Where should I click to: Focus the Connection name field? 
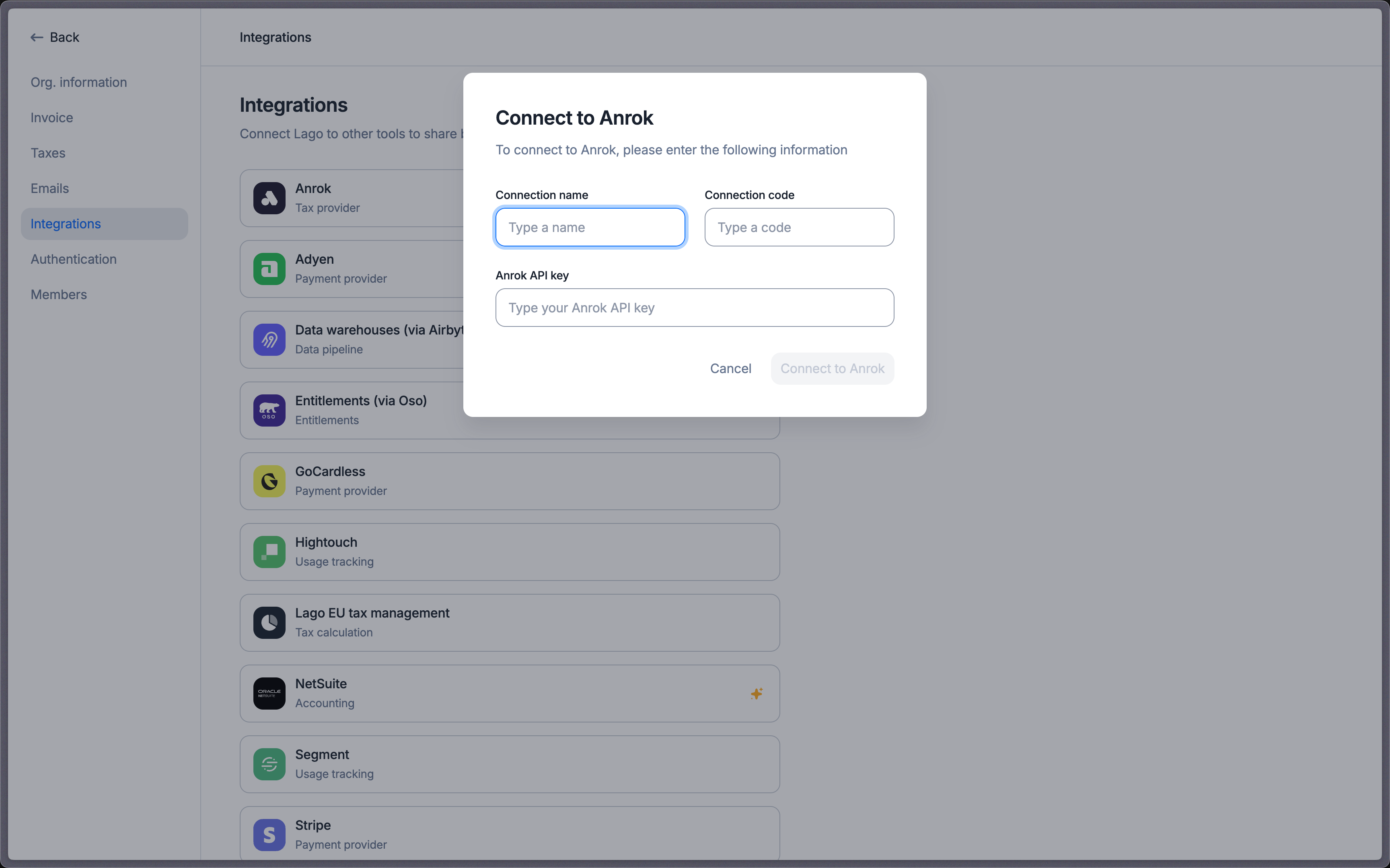[x=590, y=227]
